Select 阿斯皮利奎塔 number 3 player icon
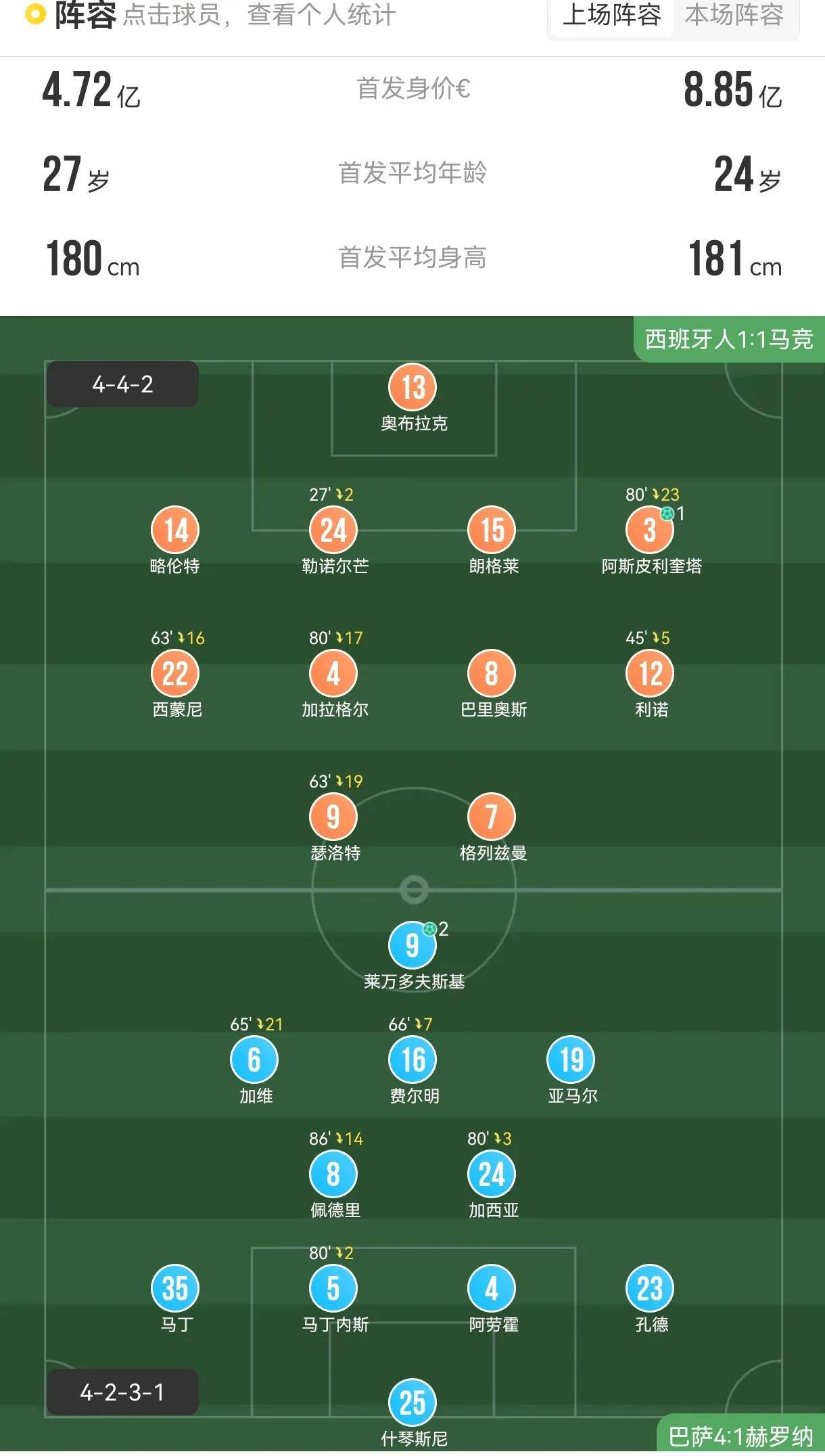825x1456 pixels. [x=650, y=530]
